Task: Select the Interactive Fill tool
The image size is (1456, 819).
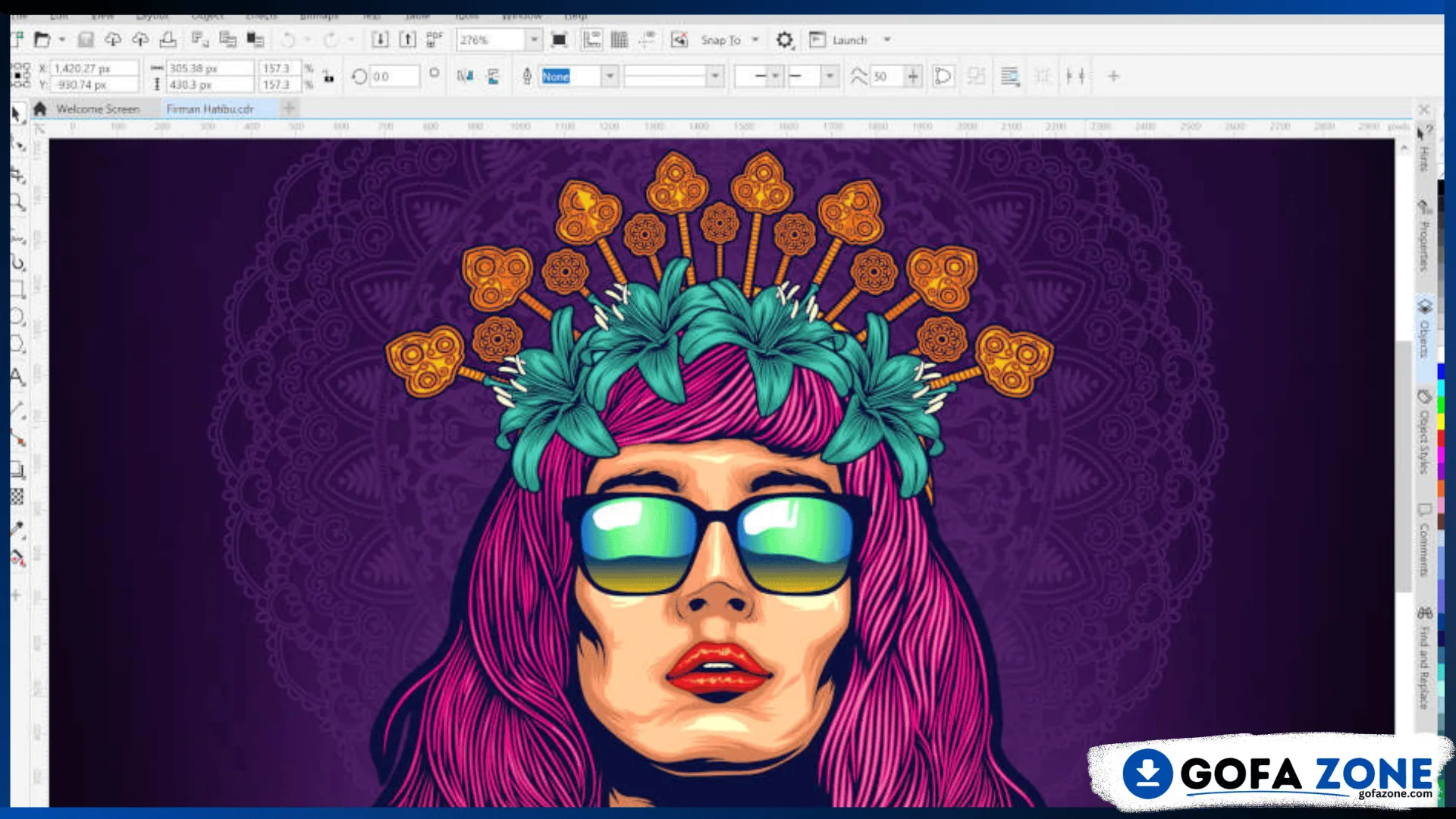Action: 17,560
